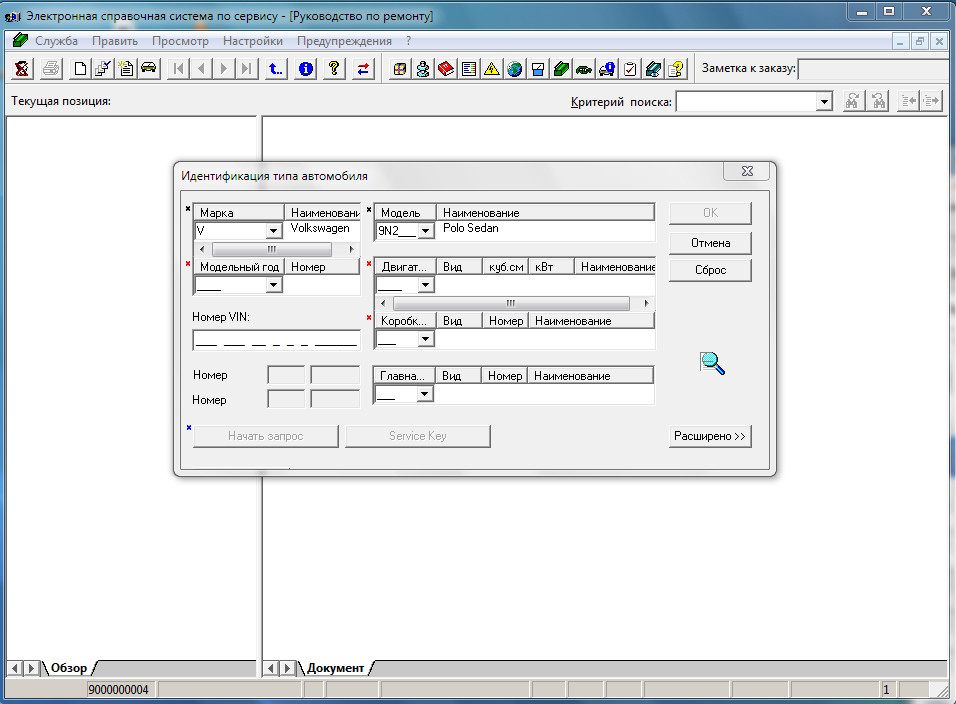The width and height of the screenshot is (956, 704).
Task: Open the Критерий поиска dropdown
Action: pos(824,102)
